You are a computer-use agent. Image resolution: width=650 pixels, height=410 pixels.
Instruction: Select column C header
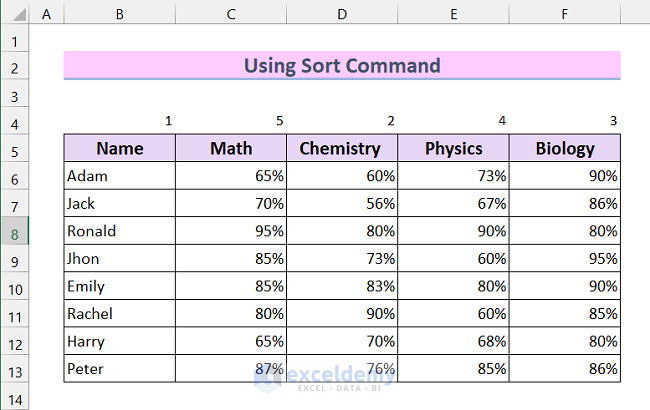(231, 14)
